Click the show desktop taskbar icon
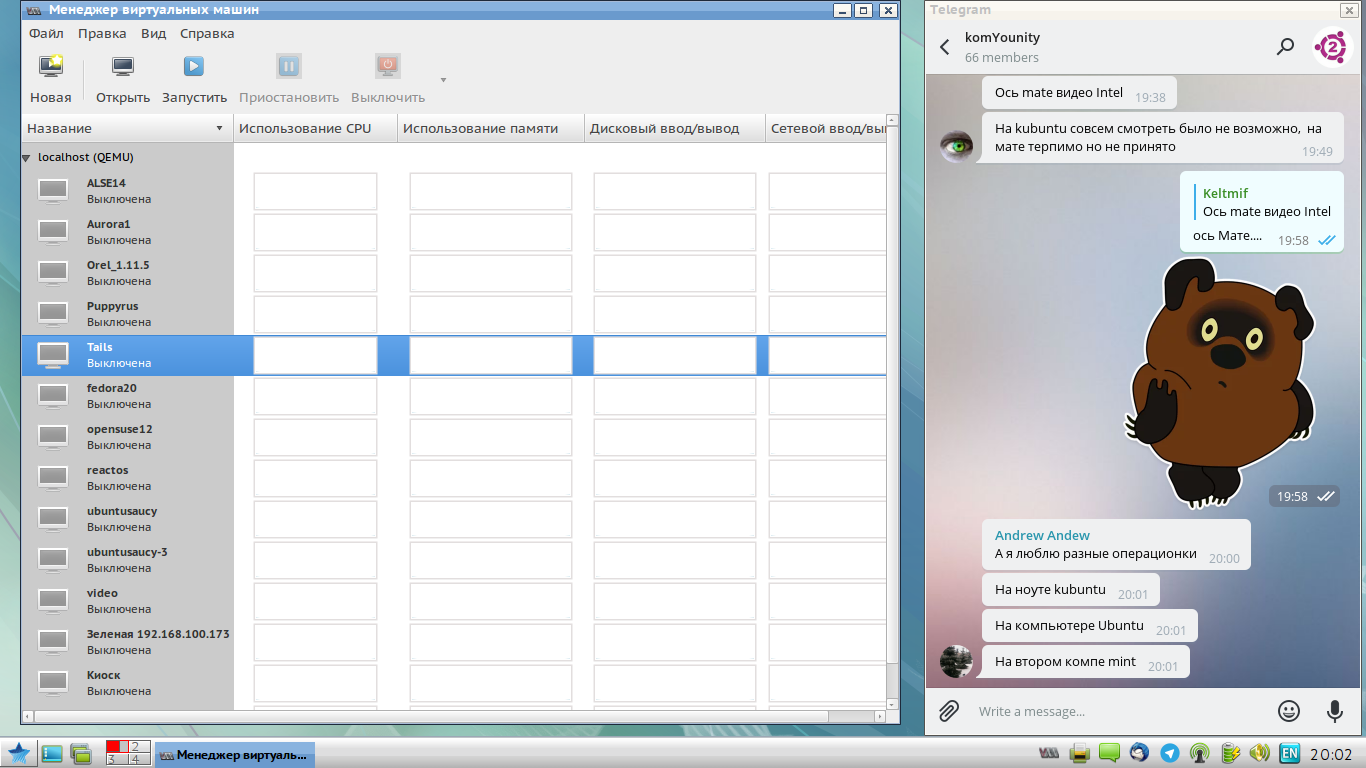 click(x=52, y=753)
